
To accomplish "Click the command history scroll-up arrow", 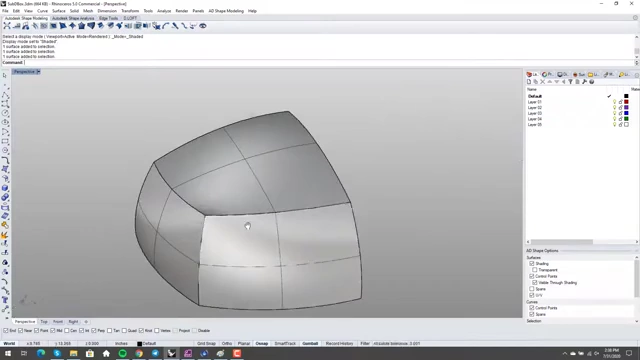I will 636,37.
